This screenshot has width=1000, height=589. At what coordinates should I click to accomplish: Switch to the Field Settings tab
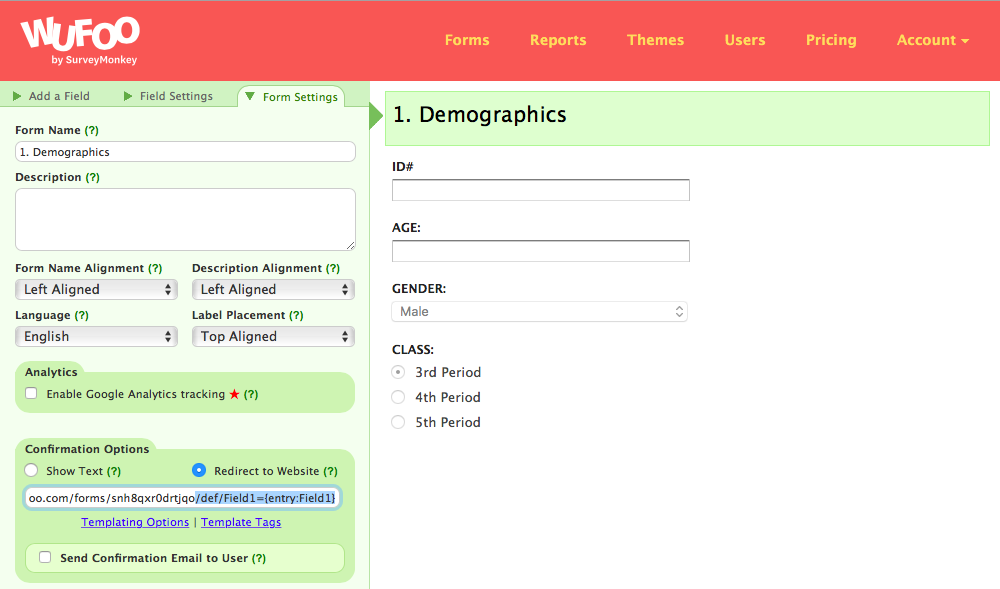(169, 96)
